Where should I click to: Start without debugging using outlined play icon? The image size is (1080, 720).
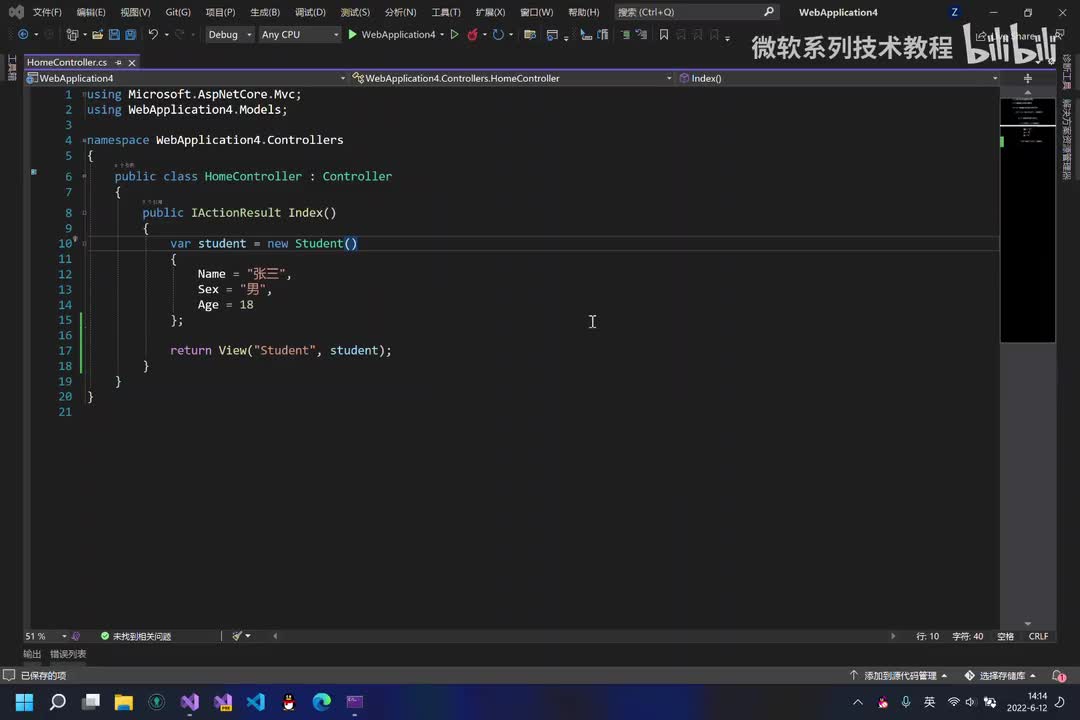(x=455, y=34)
